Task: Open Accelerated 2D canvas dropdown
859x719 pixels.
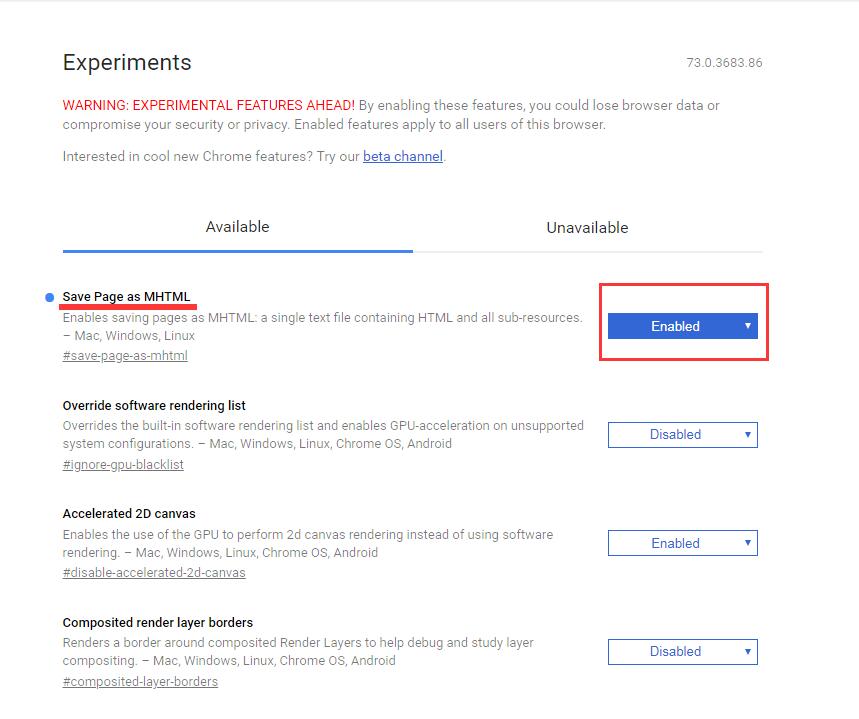Action: point(682,543)
